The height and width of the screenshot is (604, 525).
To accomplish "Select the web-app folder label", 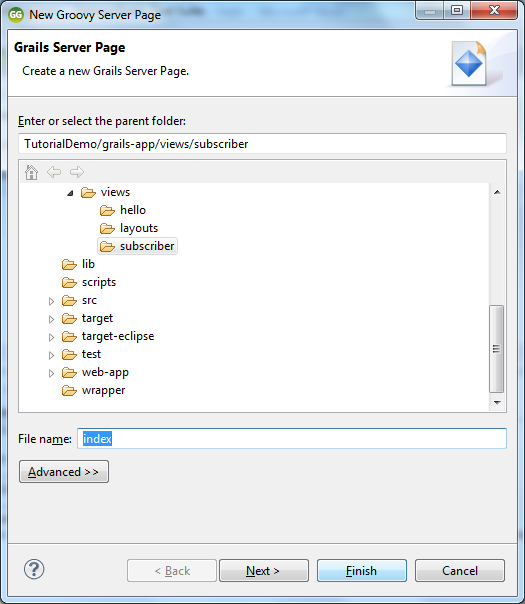I will (105, 372).
